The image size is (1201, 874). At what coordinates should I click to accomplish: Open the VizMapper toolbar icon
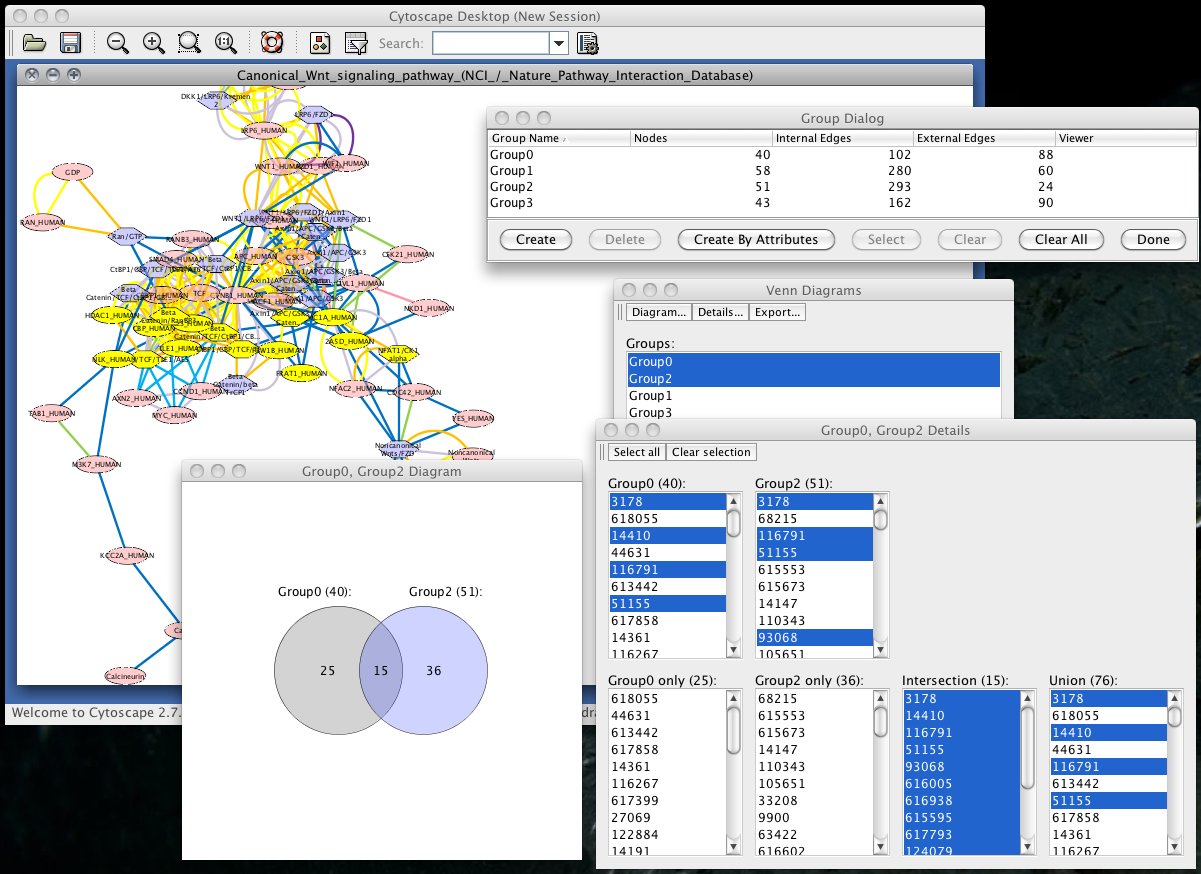point(320,43)
